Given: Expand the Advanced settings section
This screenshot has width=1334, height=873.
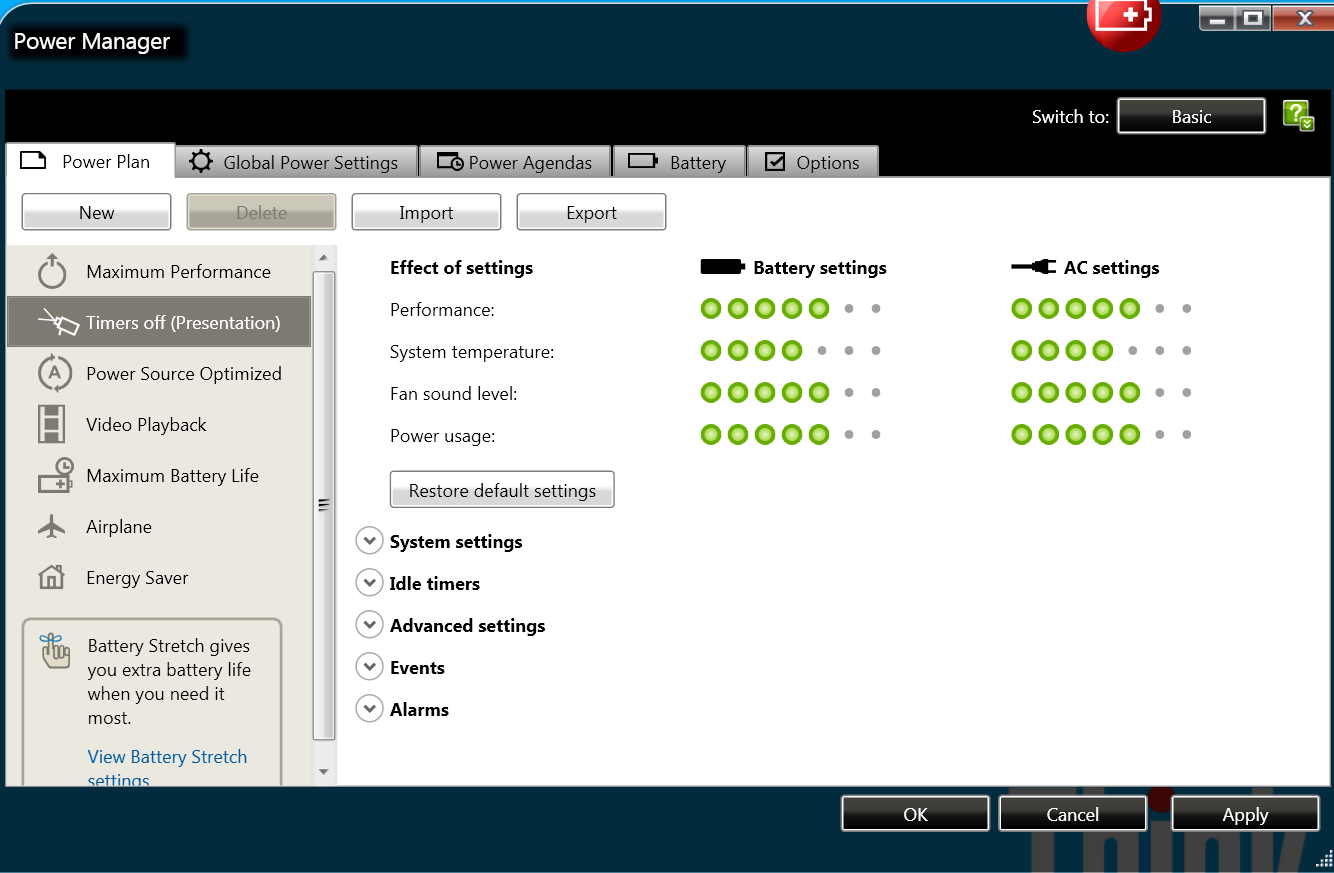Looking at the screenshot, I should point(370,625).
